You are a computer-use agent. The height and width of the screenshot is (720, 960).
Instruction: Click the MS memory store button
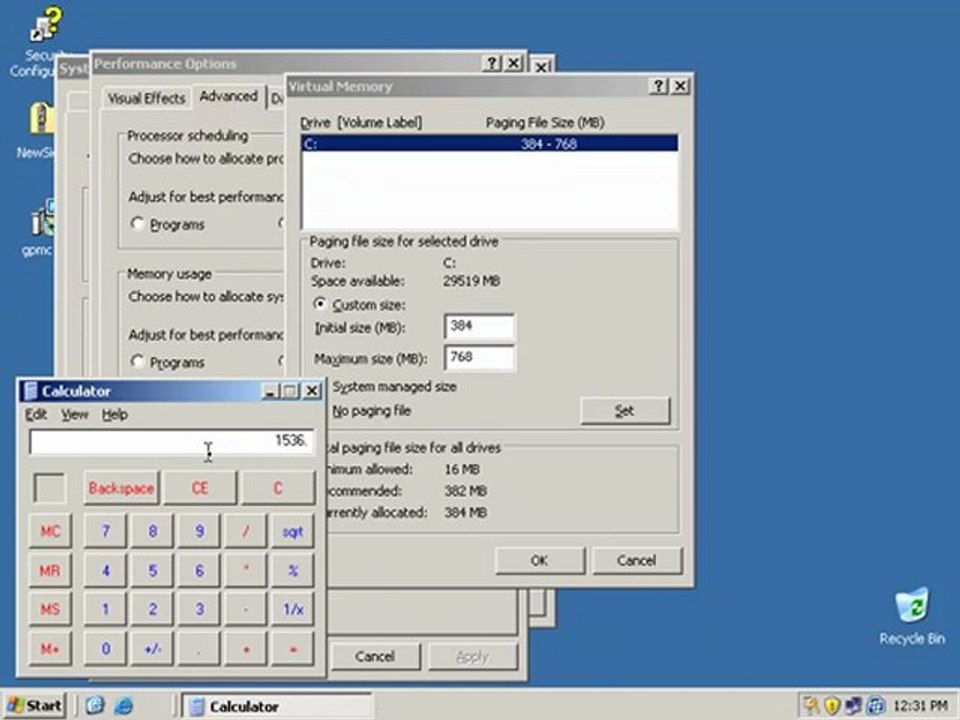[x=50, y=609]
